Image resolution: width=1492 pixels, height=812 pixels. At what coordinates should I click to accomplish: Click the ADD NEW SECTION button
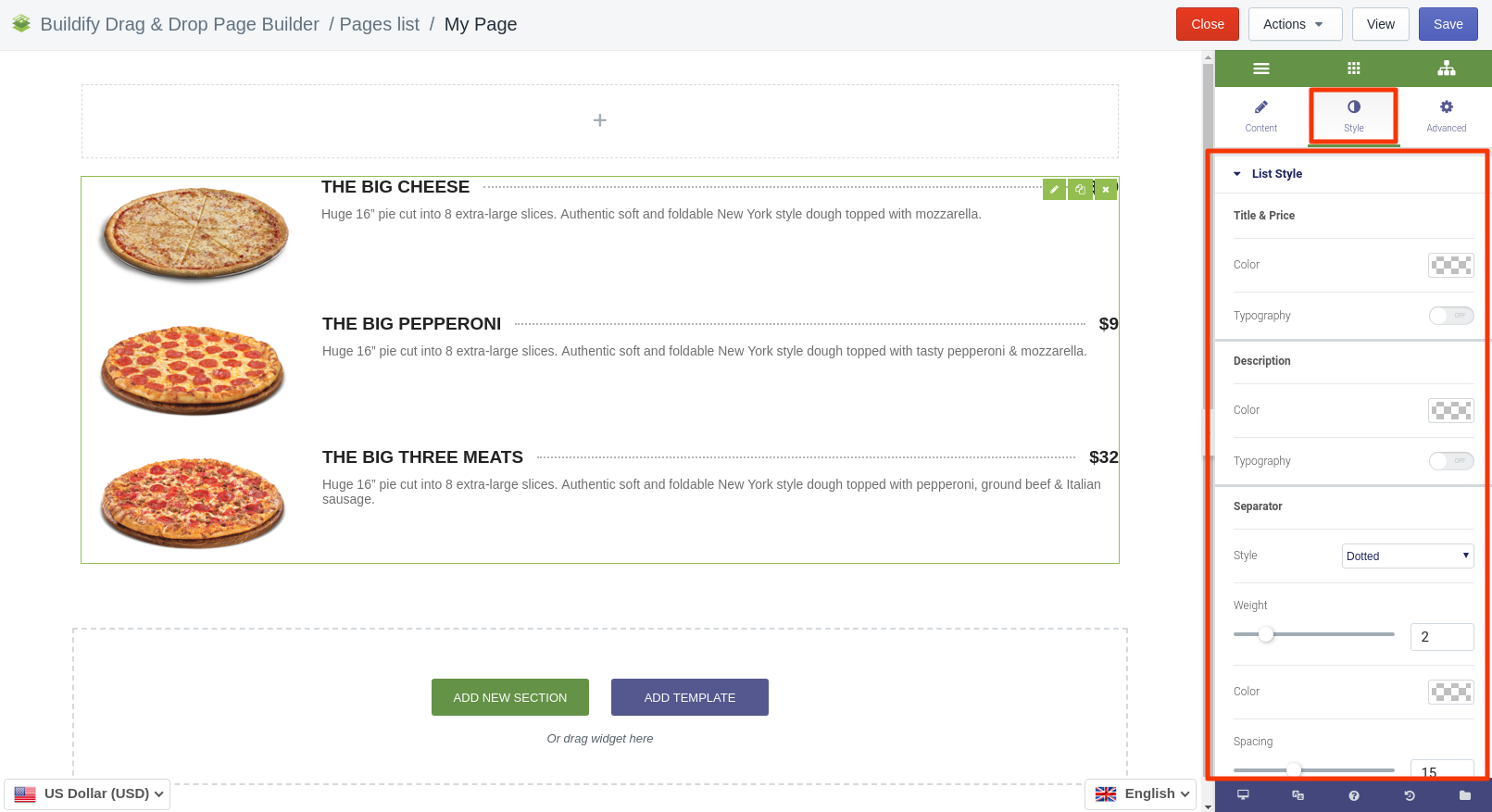click(x=510, y=697)
